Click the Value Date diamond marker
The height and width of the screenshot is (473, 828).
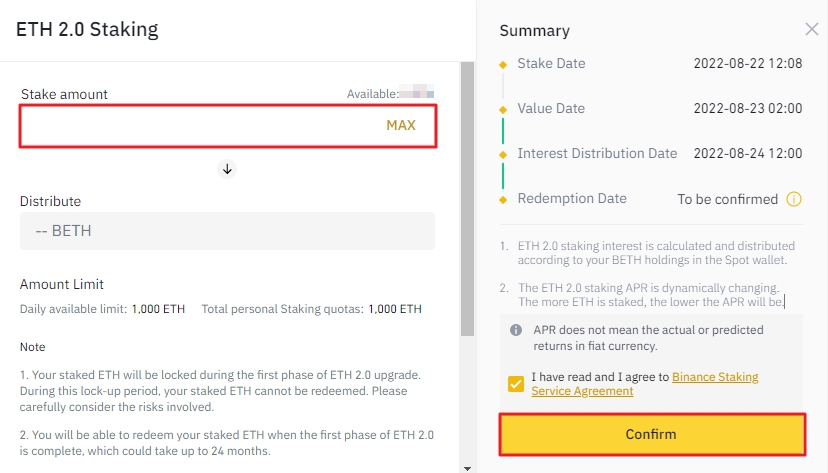[x=503, y=109]
